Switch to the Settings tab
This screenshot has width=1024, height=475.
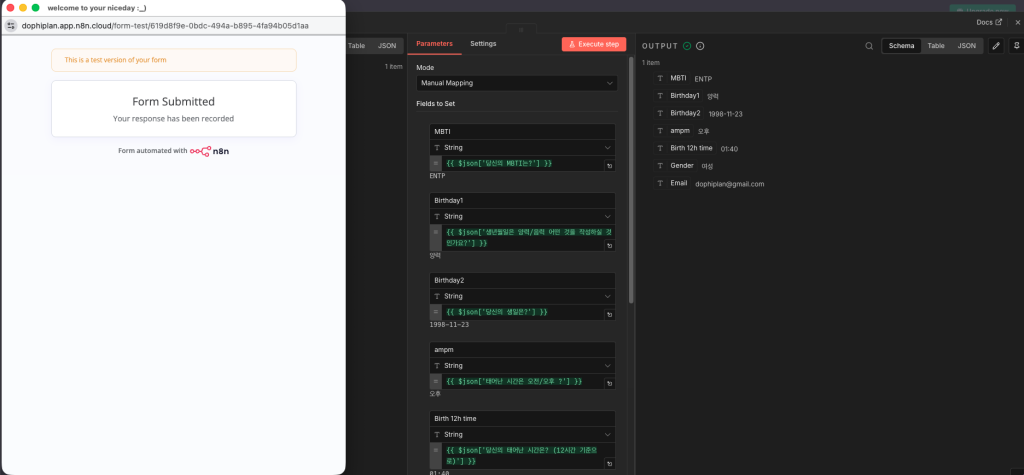[483, 44]
